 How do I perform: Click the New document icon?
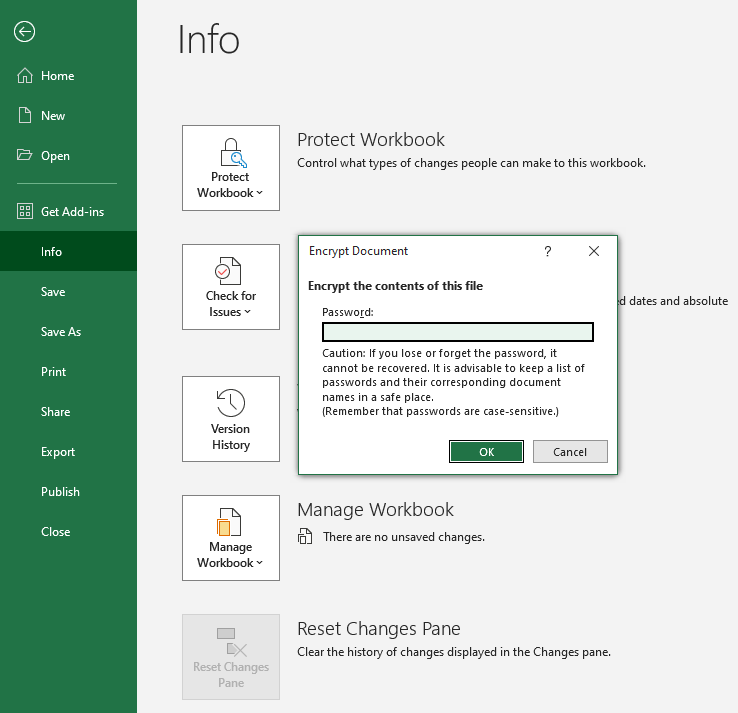click(x=25, y=116)
